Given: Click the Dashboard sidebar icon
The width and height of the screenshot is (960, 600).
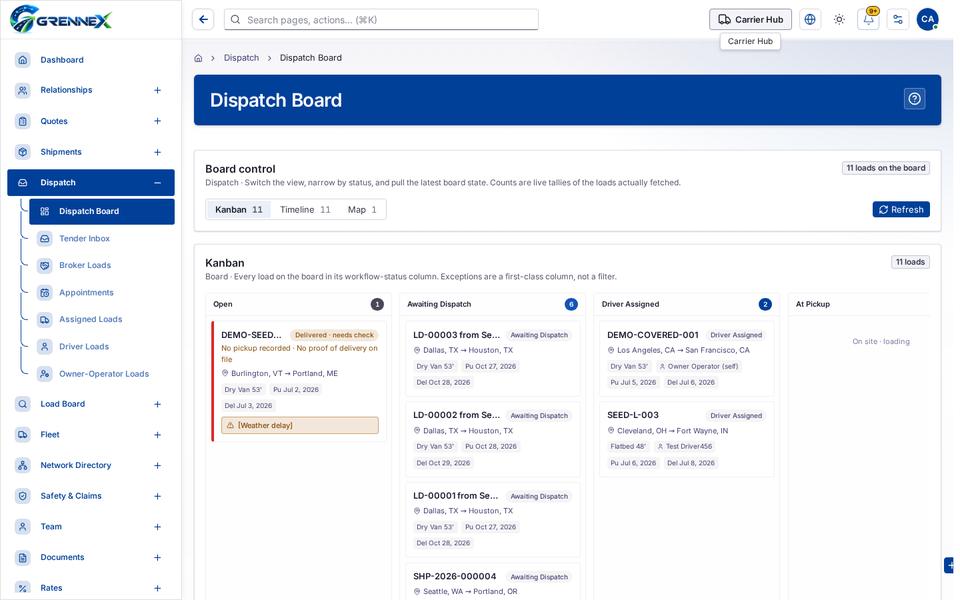Looking at the screenshot, I should tap(23, 60).
